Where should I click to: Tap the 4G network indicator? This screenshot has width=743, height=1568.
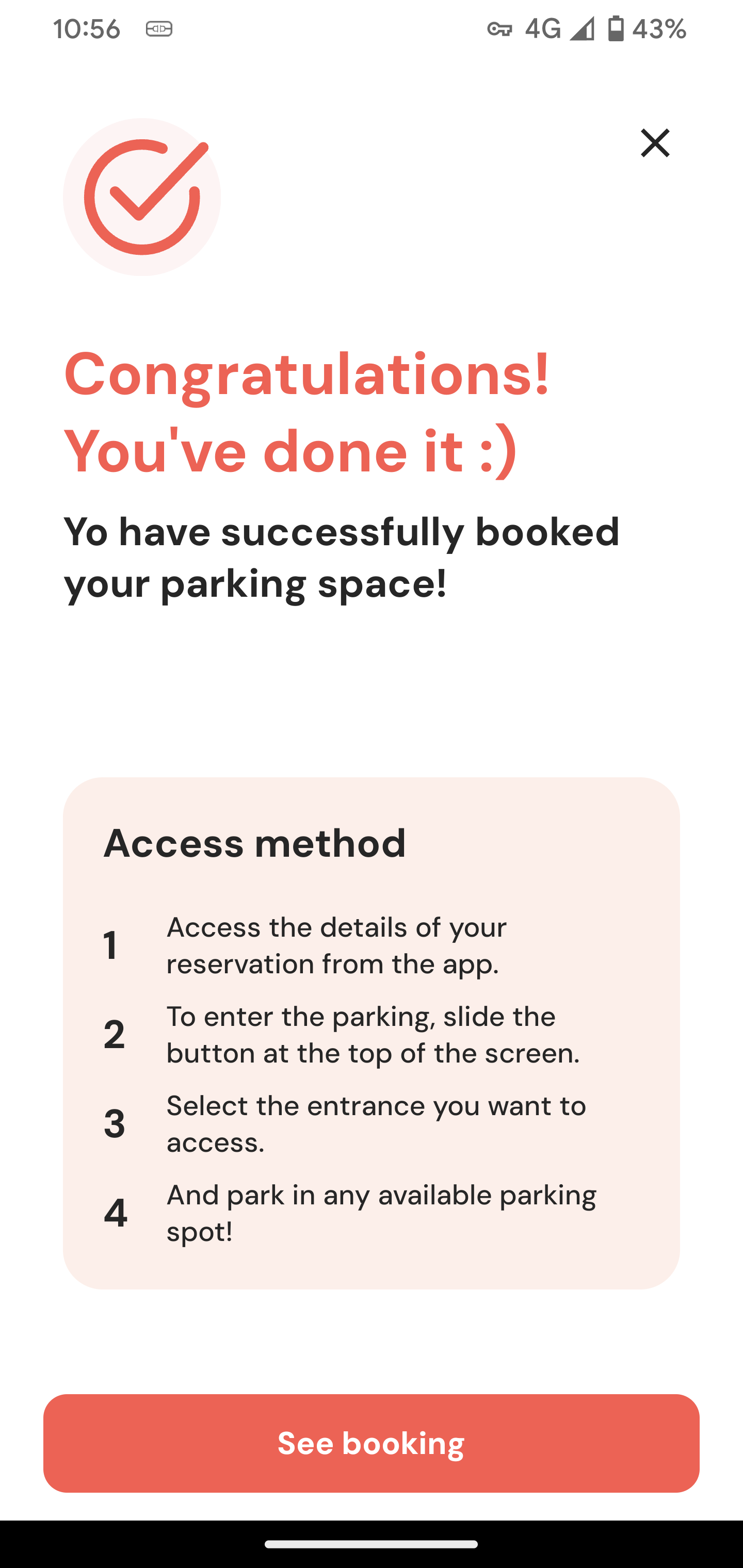pos(542,28)
